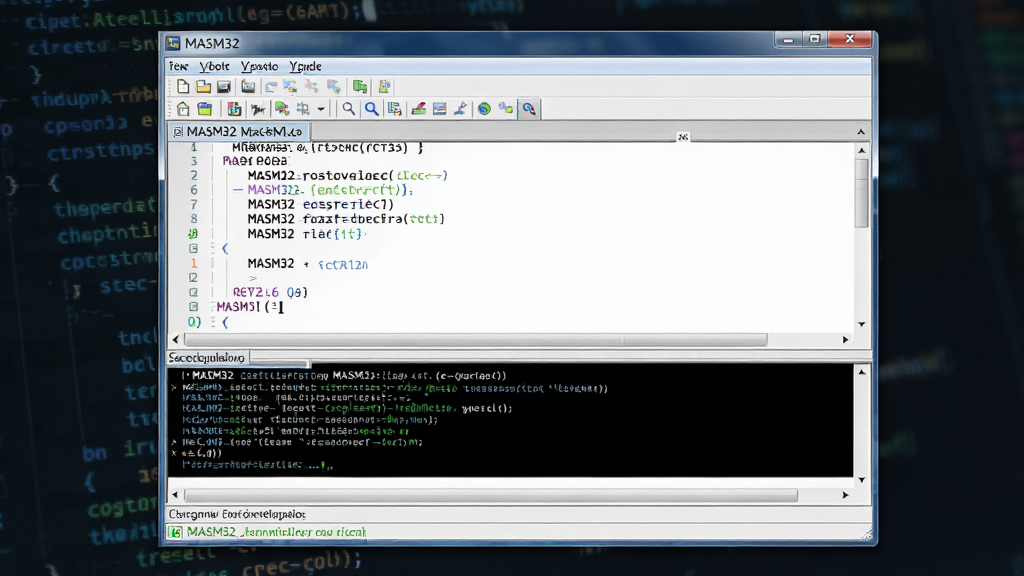This screenshot has width=1024, height=576.
Task: Click the document list icon next to blue magnifier
Action: click(394, 109)
